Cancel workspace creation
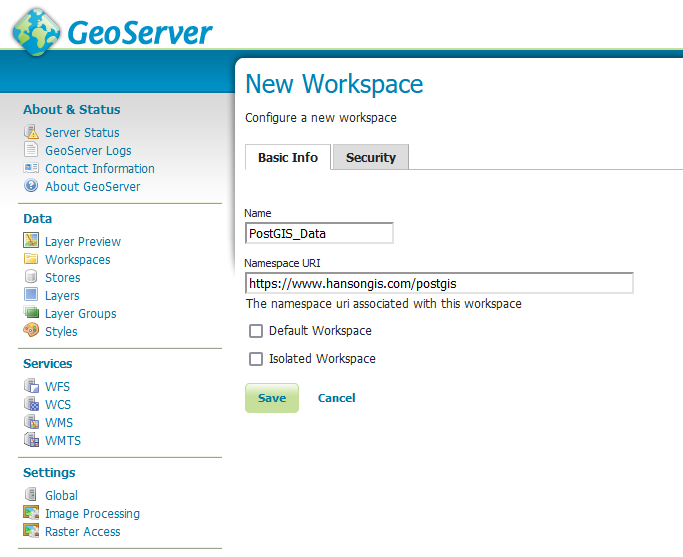The image size is (683, 557). [x=337, y=398]
